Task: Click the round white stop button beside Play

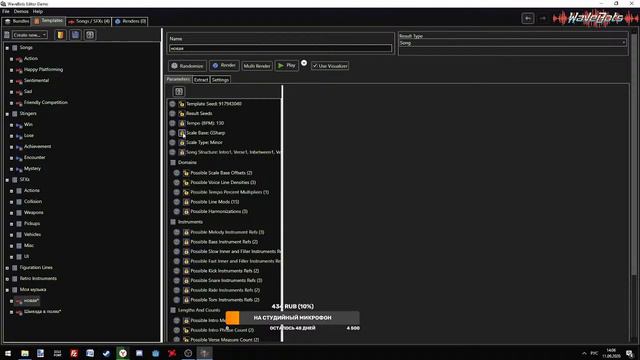Action: pos(304,63)
